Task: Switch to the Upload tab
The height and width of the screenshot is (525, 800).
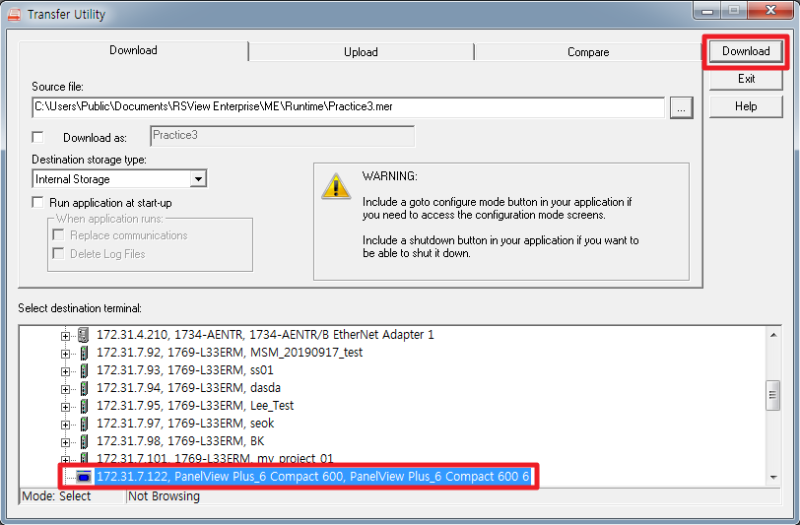Action: pos(361,52)
